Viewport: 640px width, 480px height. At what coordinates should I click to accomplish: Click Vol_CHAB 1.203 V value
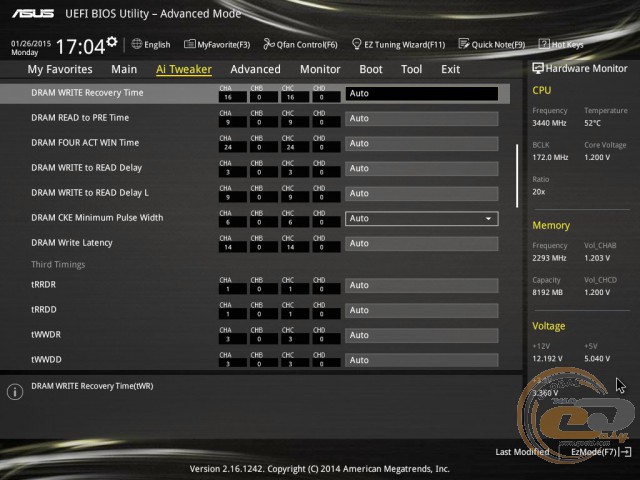point(597,258)
